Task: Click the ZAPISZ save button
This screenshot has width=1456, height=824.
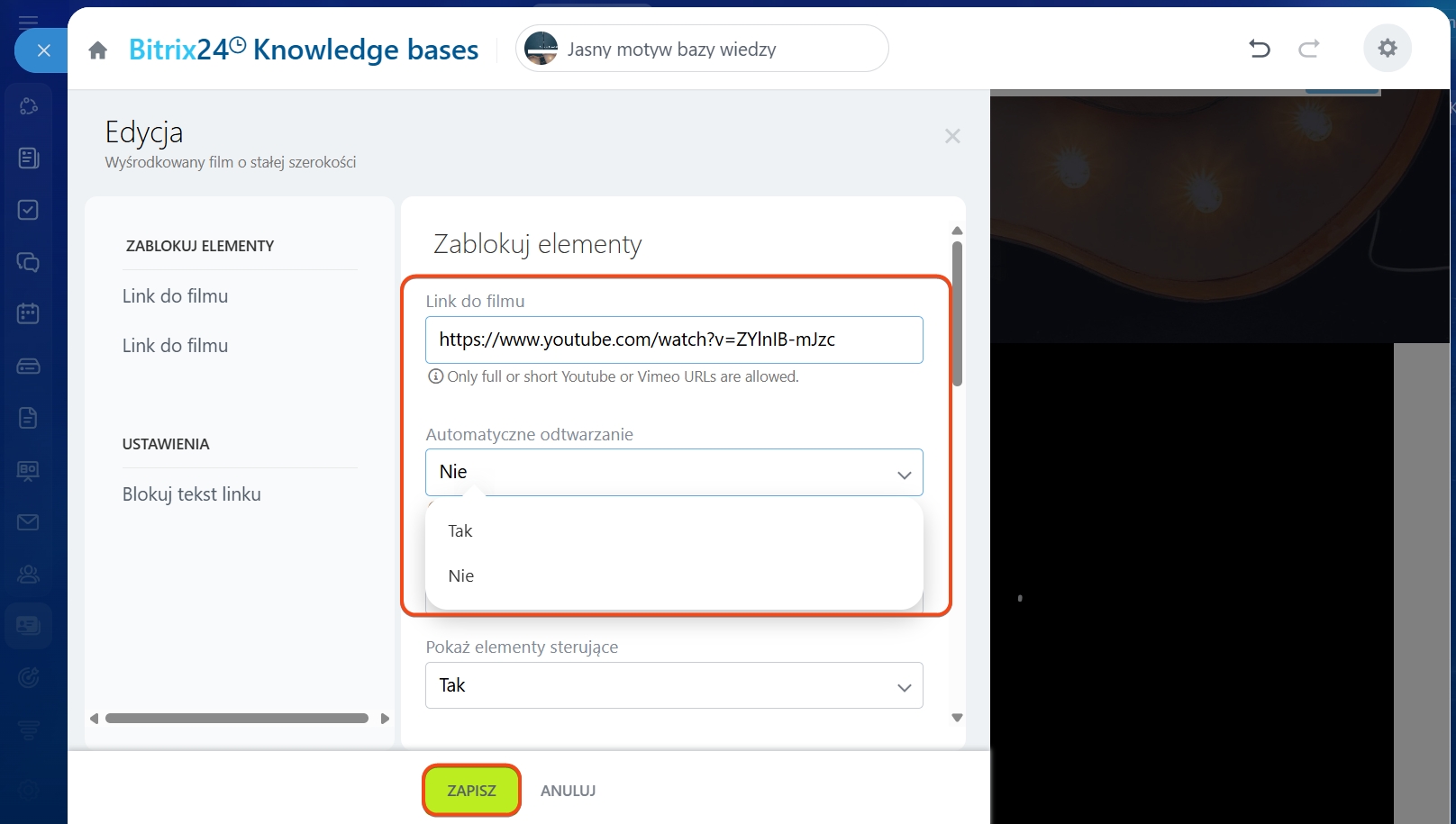Action: 471,791
